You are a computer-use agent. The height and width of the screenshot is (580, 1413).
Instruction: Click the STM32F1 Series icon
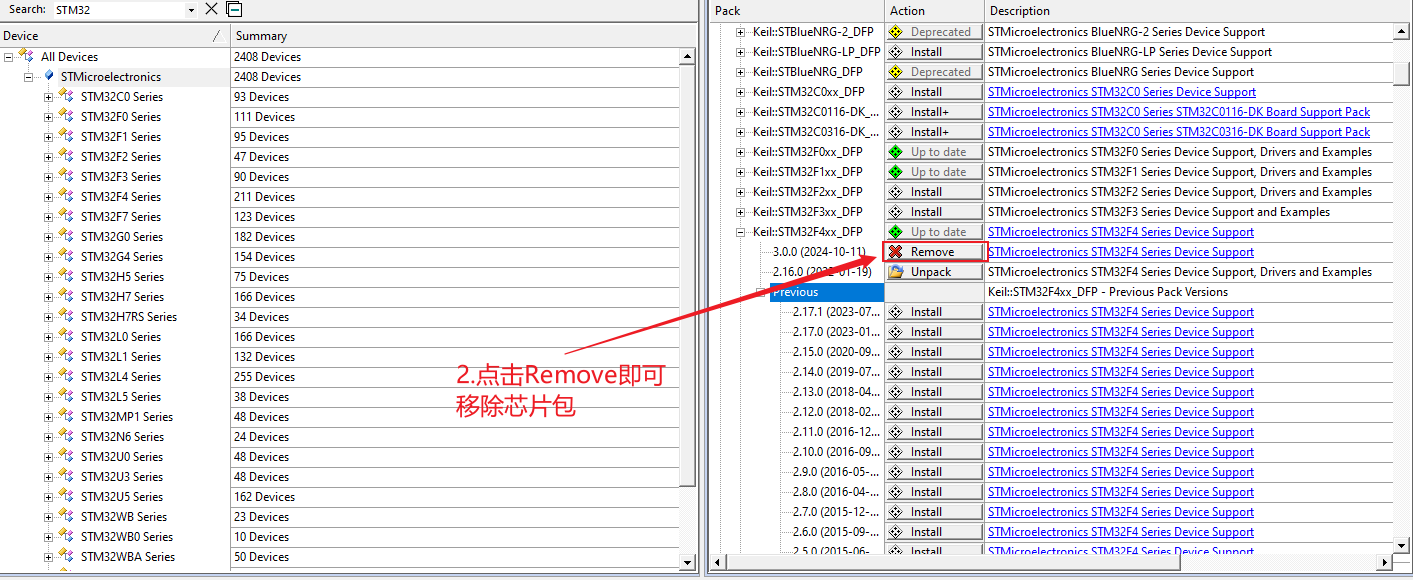pyautogui.click(x=66, y=137)
